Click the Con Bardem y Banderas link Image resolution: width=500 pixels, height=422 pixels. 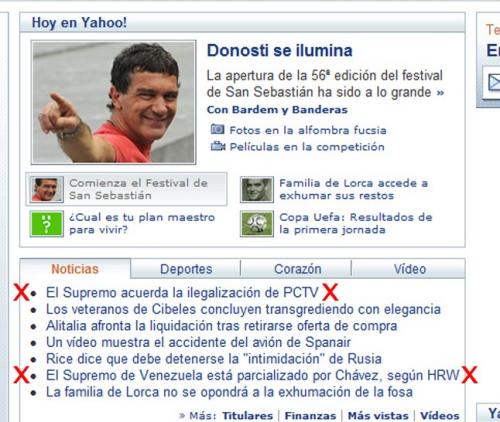[277, 110]
